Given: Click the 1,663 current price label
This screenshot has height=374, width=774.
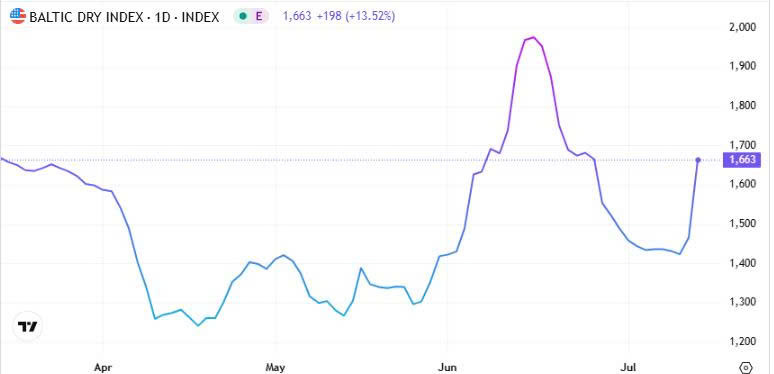Looking at the screenshot, I should coord(742,160).
